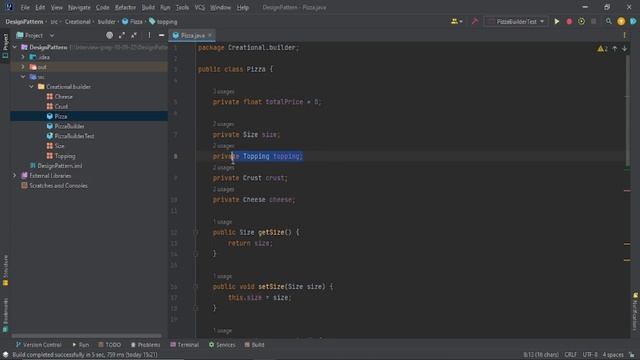This screenshot has width=640, height=360.
Task: Close the Pizza.java editor tab
Action: [210, 36]
